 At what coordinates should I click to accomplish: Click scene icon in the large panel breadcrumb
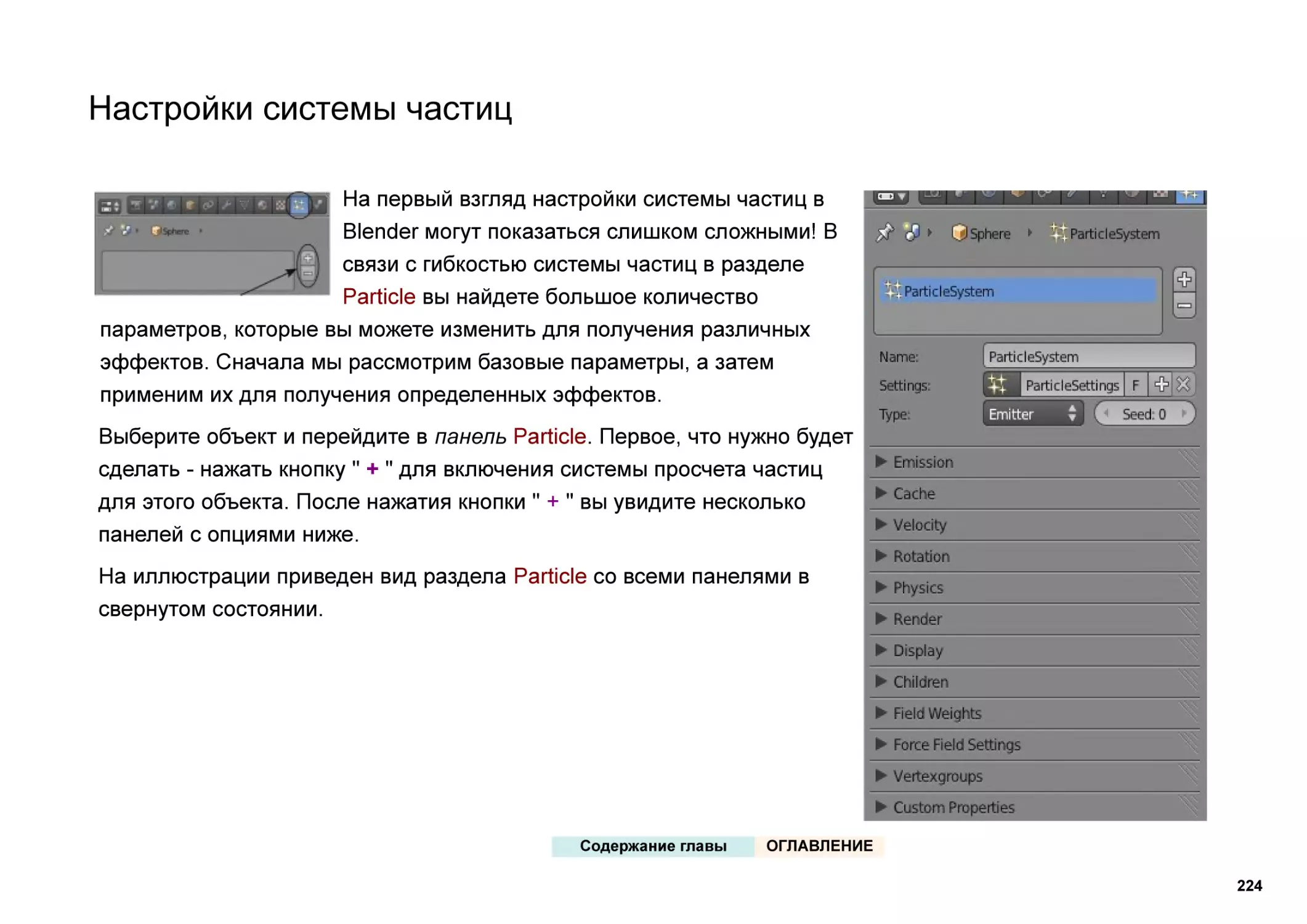[x=912, y=233]
